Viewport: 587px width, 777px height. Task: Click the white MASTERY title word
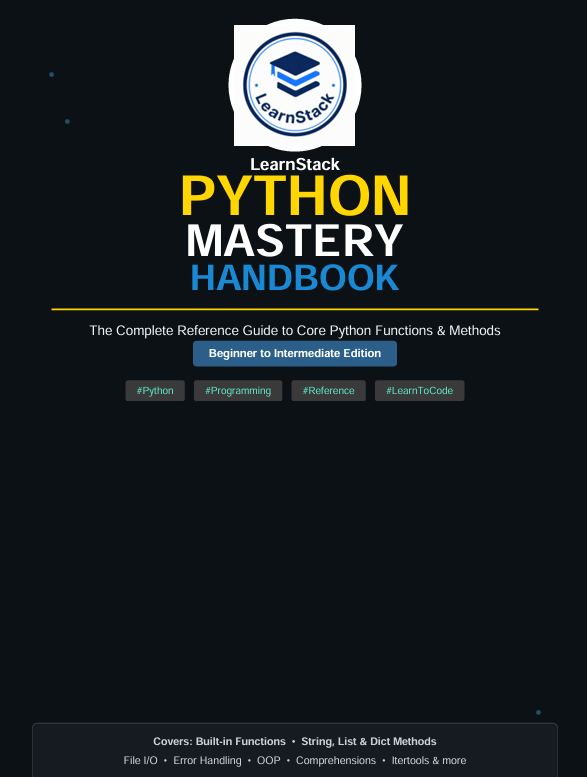[295, 241]
